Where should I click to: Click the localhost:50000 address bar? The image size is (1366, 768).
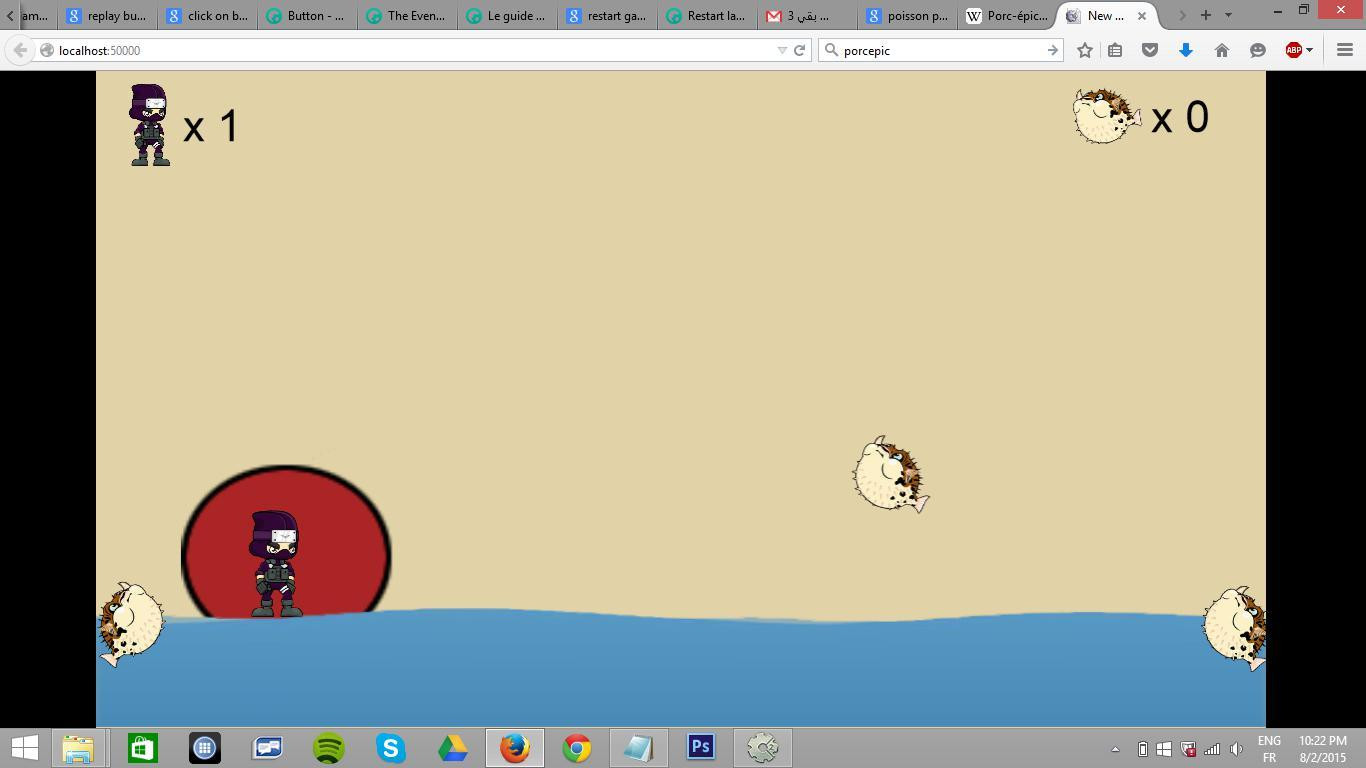410,50
